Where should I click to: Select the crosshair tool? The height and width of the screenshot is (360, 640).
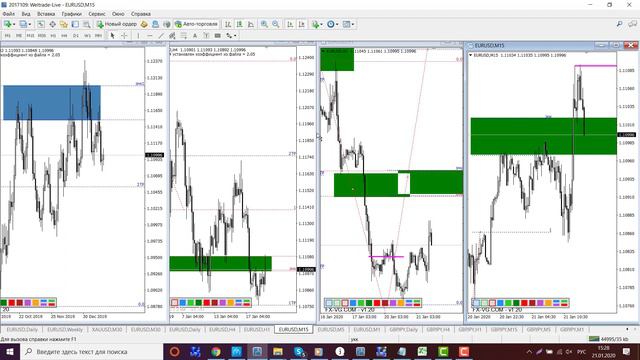[x=124, y=36]
